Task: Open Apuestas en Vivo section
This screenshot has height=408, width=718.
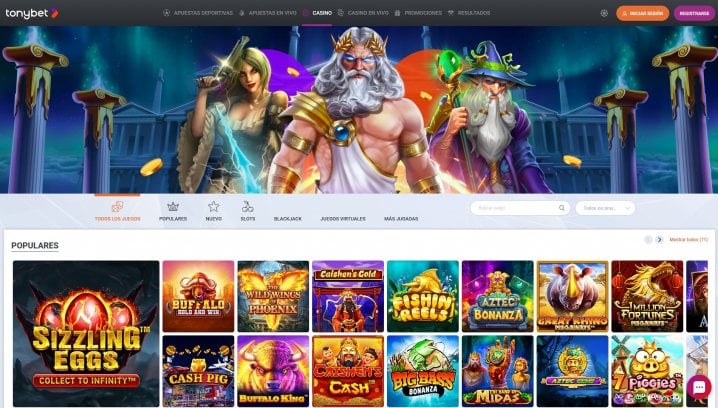Action: (268, 13)
